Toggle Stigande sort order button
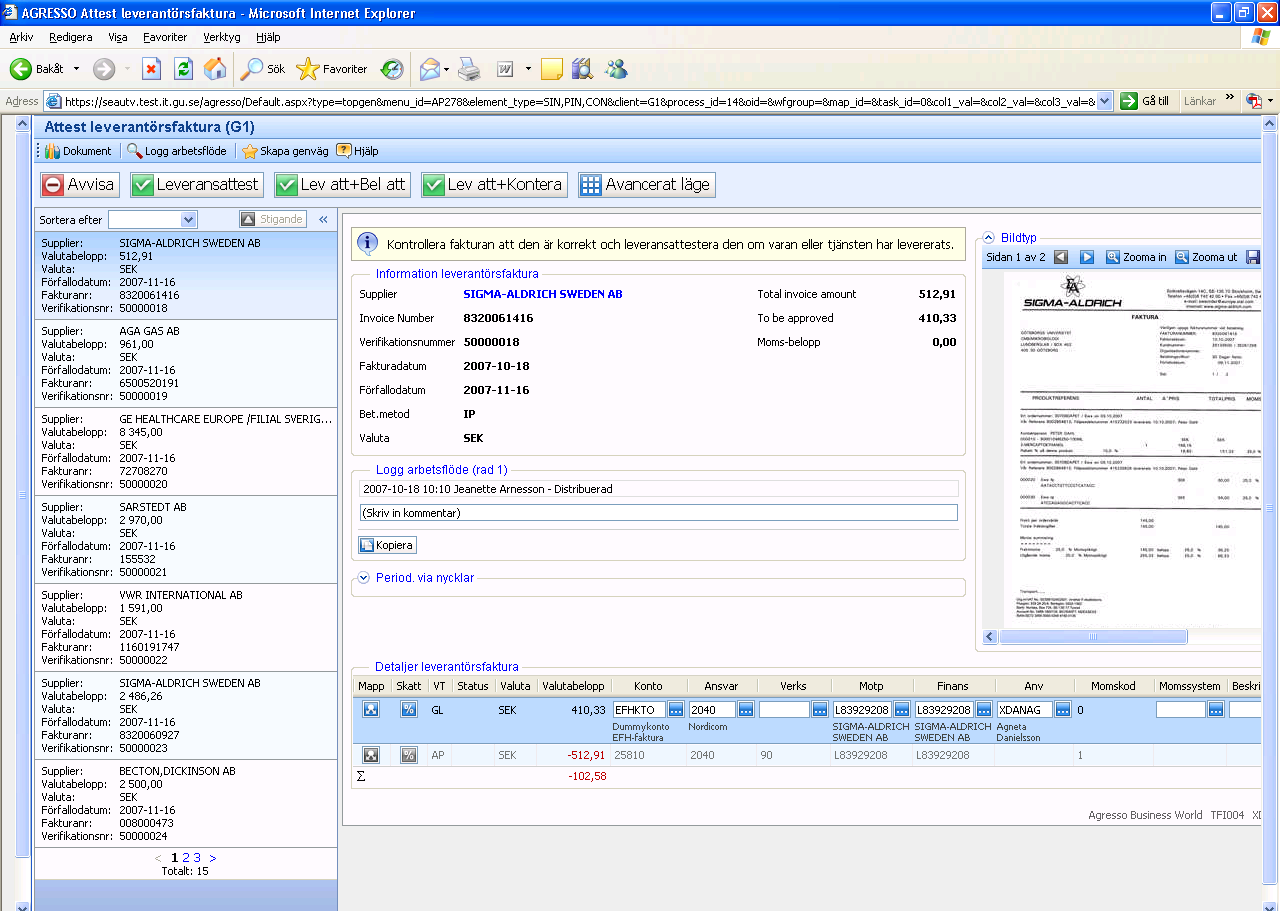The image size is (1280, 911). pyautogui.click(x=272, y=219)
